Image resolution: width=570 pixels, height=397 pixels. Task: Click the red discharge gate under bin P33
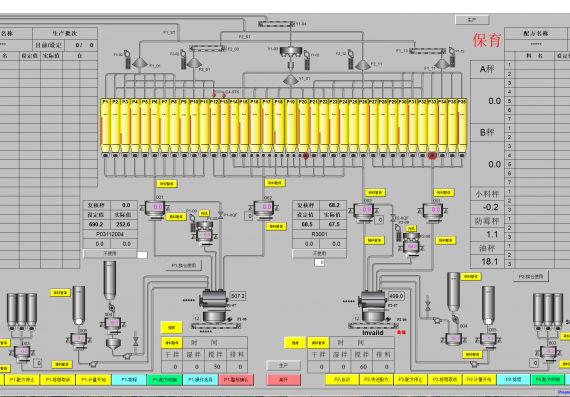[x=432, y=156]
